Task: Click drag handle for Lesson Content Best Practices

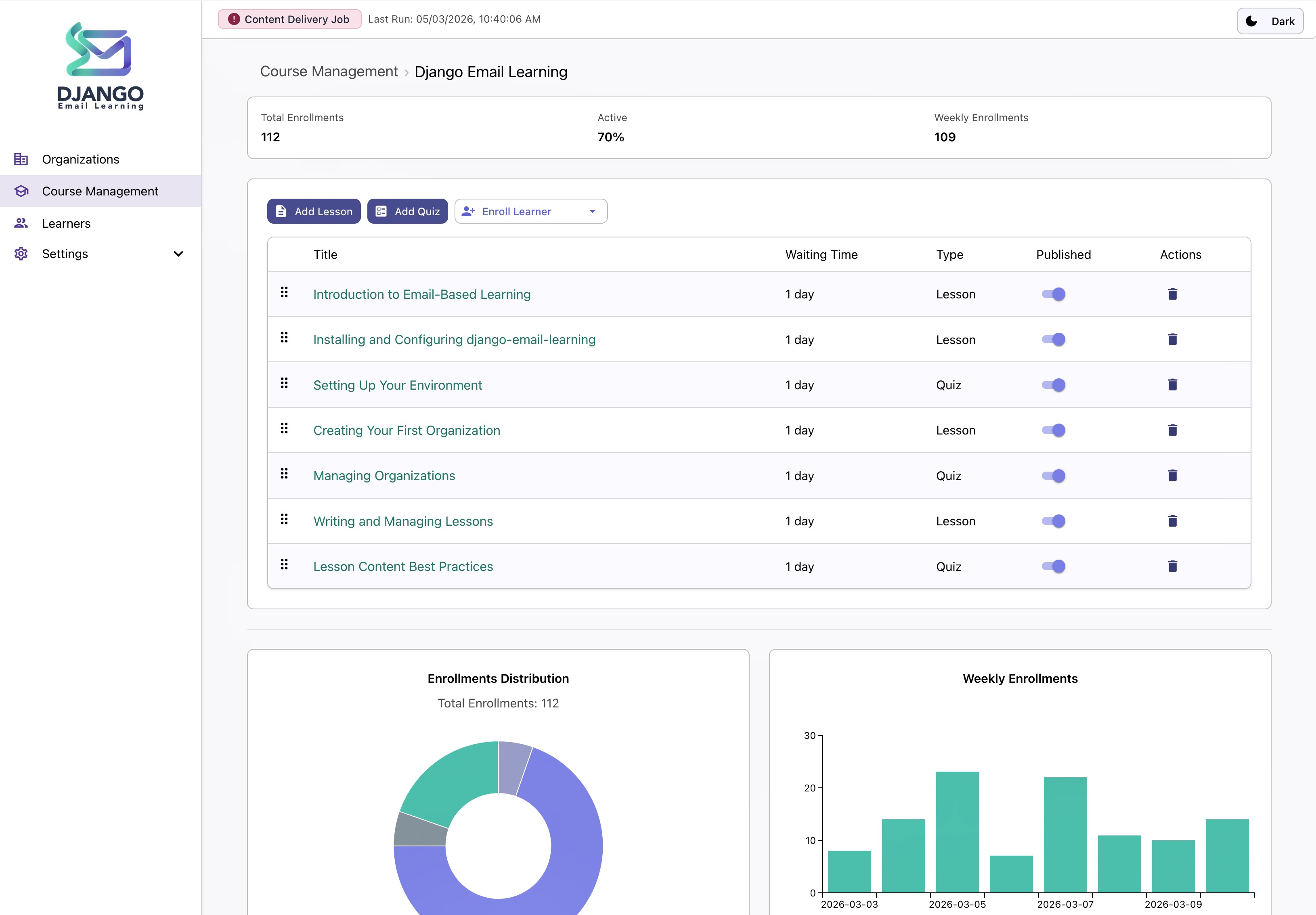Action: click(x=284, y=564)
